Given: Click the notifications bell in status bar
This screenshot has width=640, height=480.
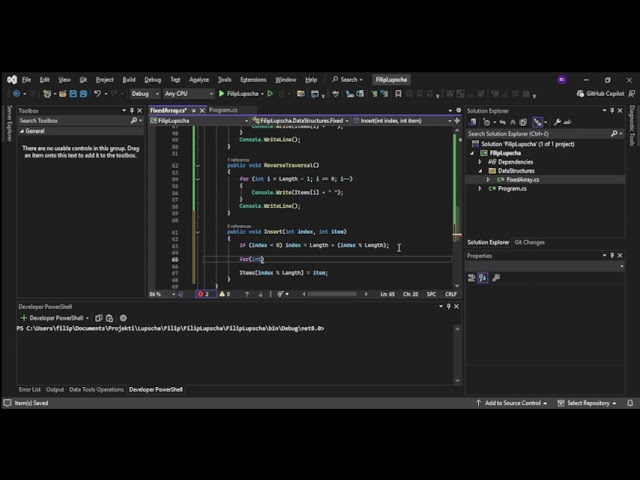Looking at the screenshot, I should click(630, 403).
